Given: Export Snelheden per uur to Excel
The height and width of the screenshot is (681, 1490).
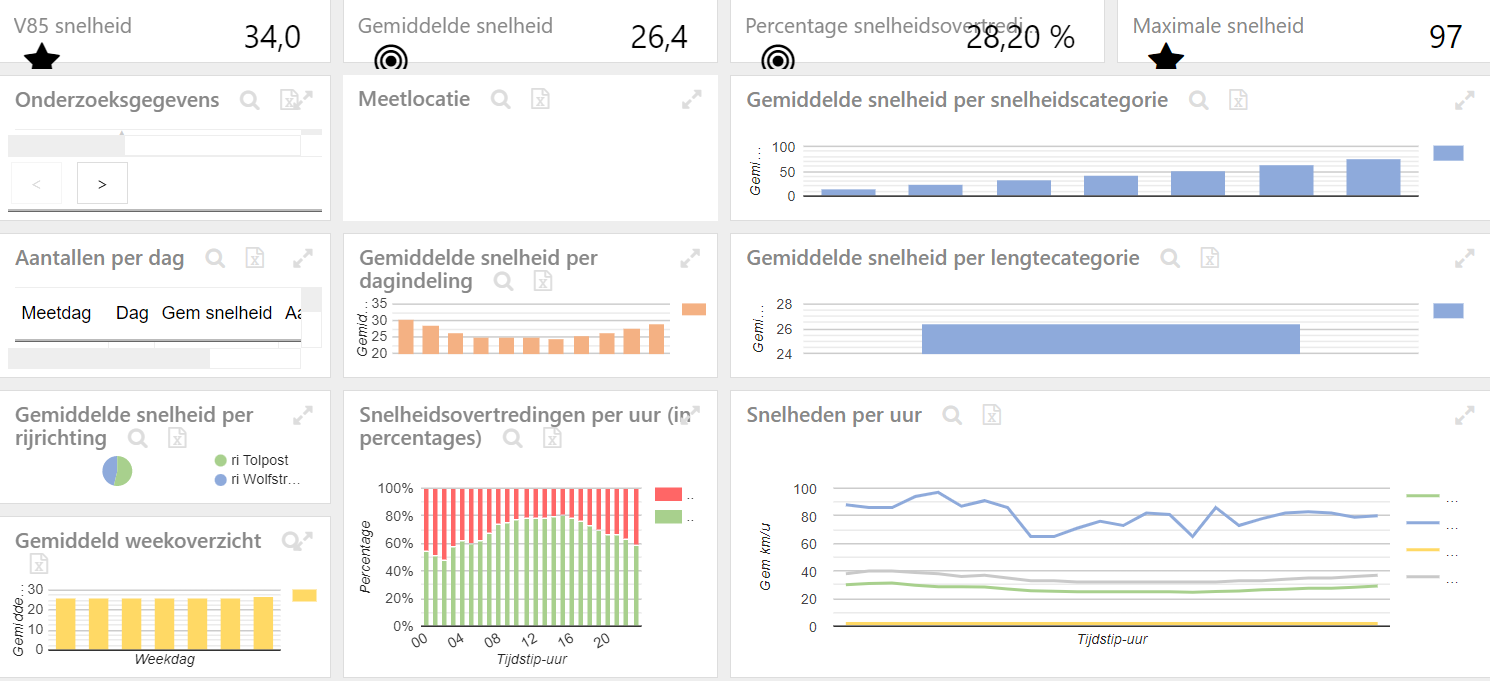Looking at the screenshot, I should [x=991, y=415].
